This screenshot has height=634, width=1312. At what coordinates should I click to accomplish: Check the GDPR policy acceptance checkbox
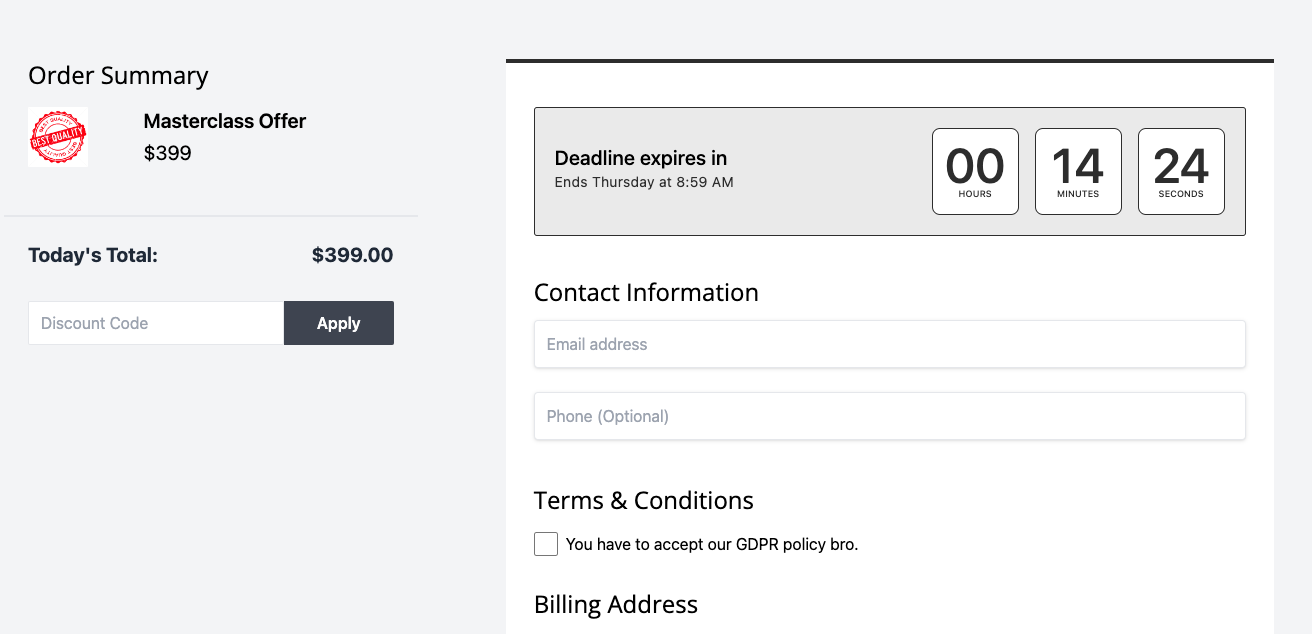pyautogui.click(x=546, y=544)
